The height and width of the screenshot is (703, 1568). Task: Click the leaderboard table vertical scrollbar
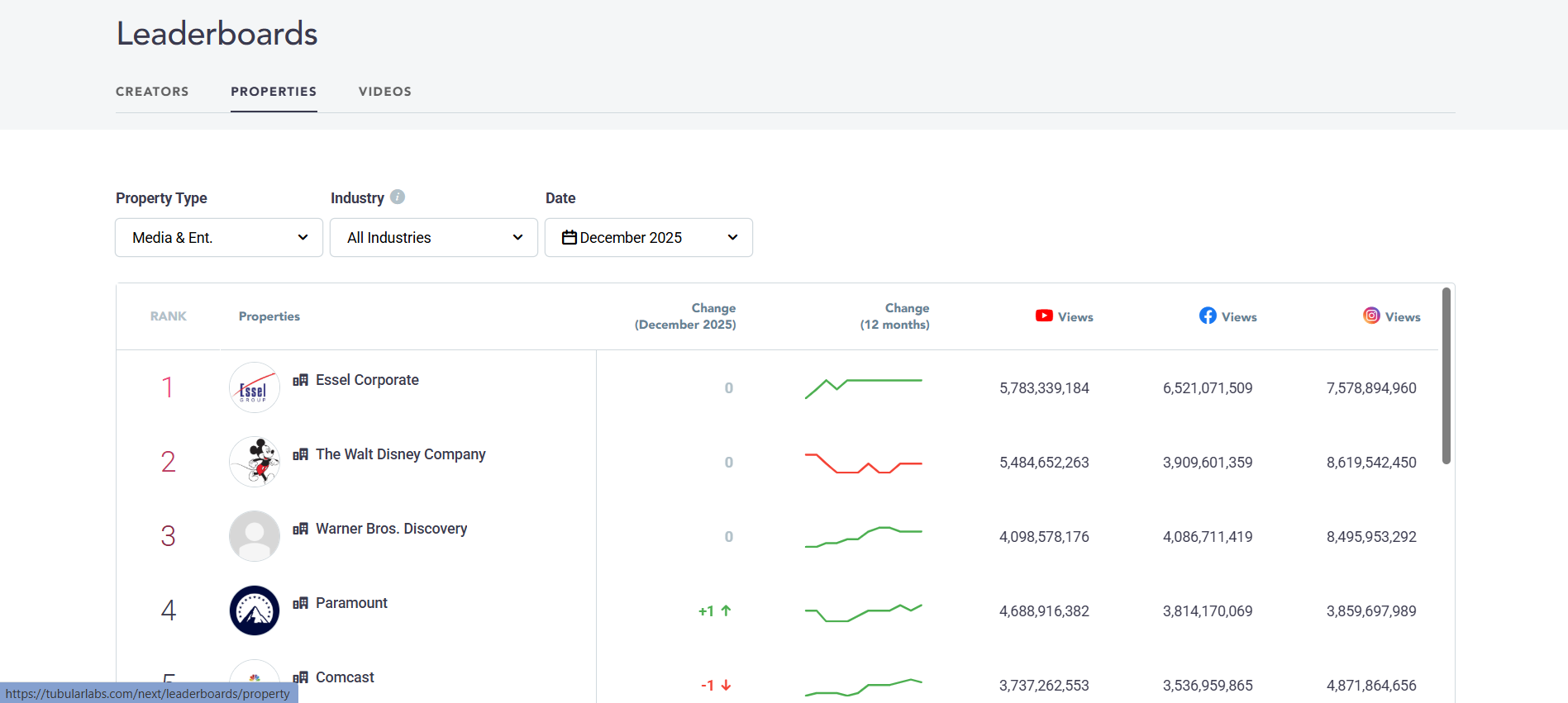coord(1446,376)
